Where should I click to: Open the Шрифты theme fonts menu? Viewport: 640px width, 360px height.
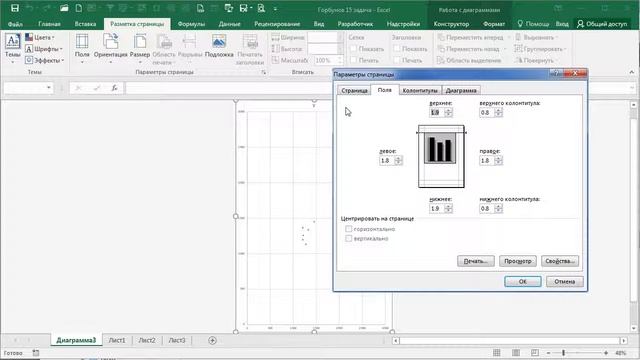tap(44, 49)
